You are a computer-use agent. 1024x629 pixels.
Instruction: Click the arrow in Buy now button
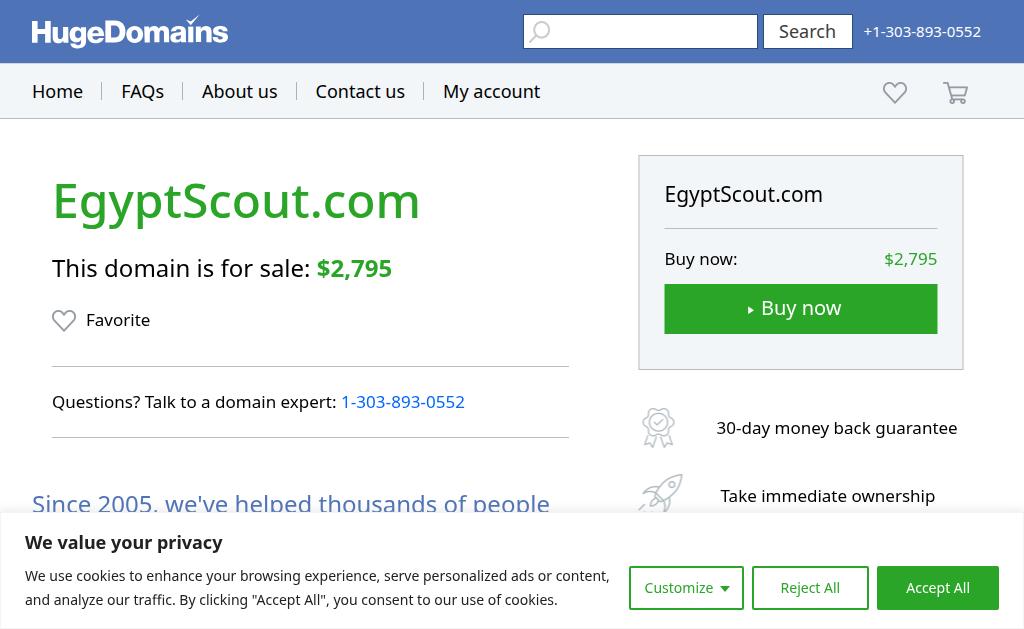[x=750, y=310]
